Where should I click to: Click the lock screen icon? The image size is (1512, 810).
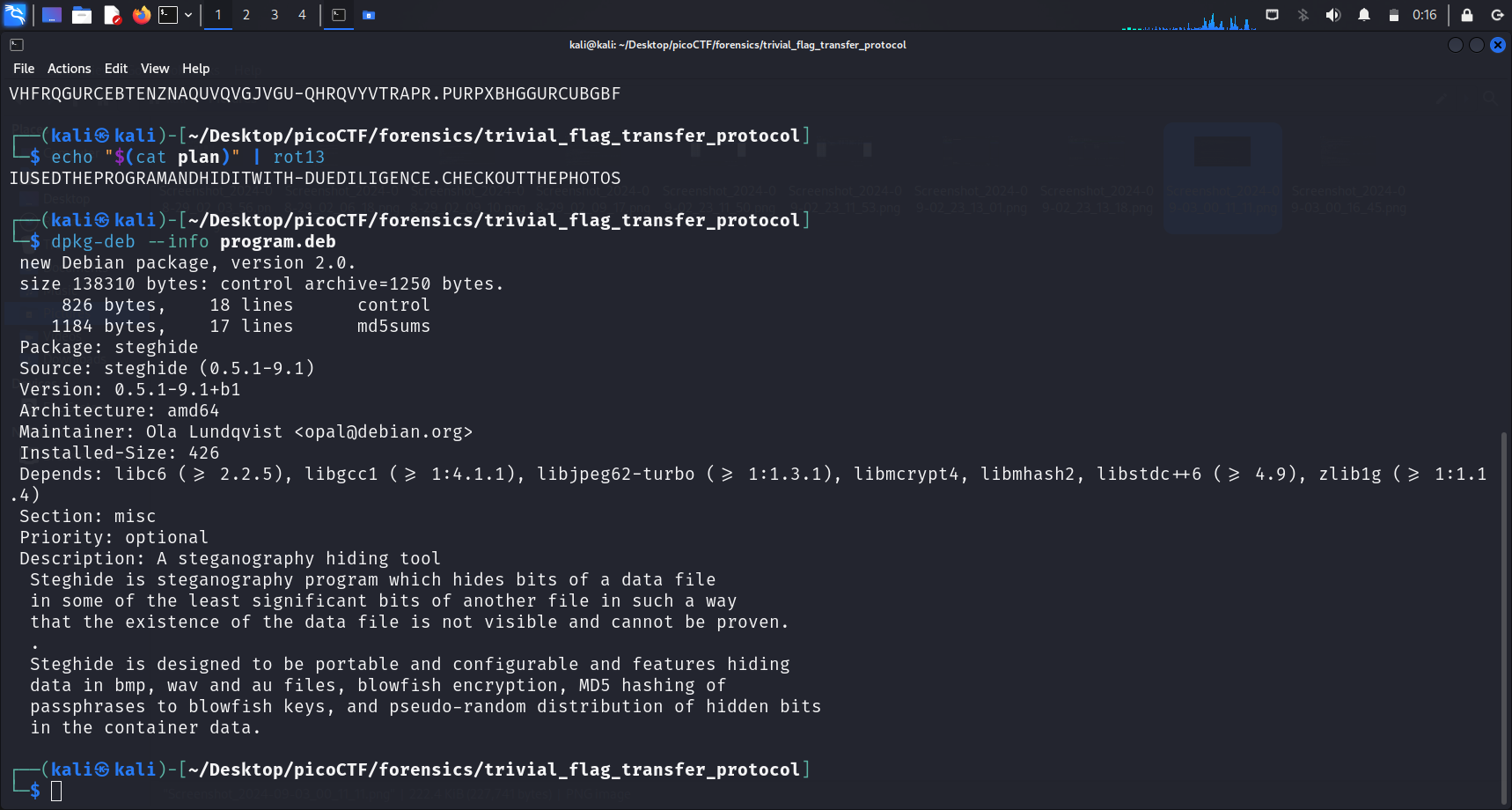tap(1467, 15)
